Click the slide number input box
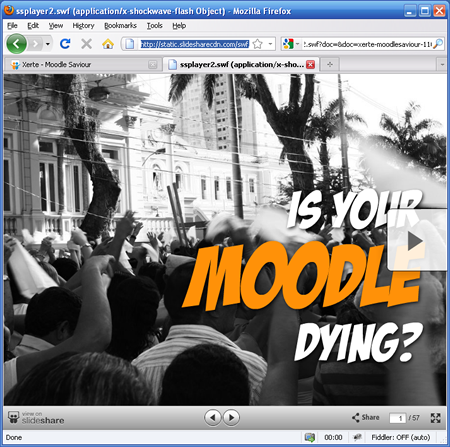The width and height of the screenshot is (450, 447). 397,418
